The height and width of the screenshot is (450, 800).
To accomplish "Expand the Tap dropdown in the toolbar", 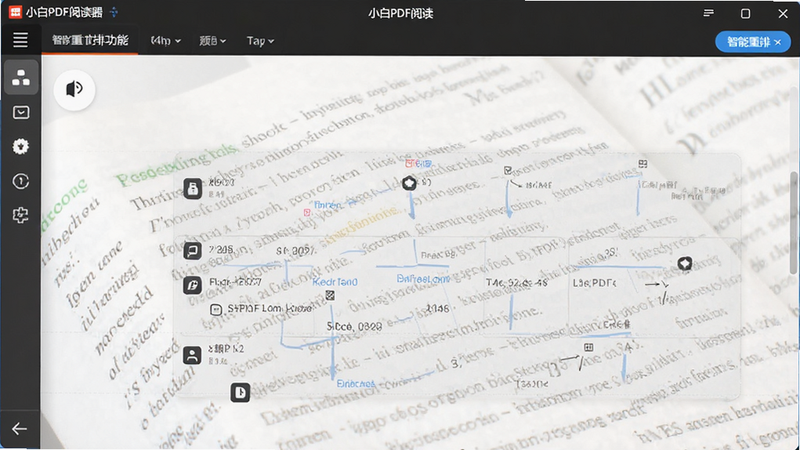I will (x=260, y=41).
